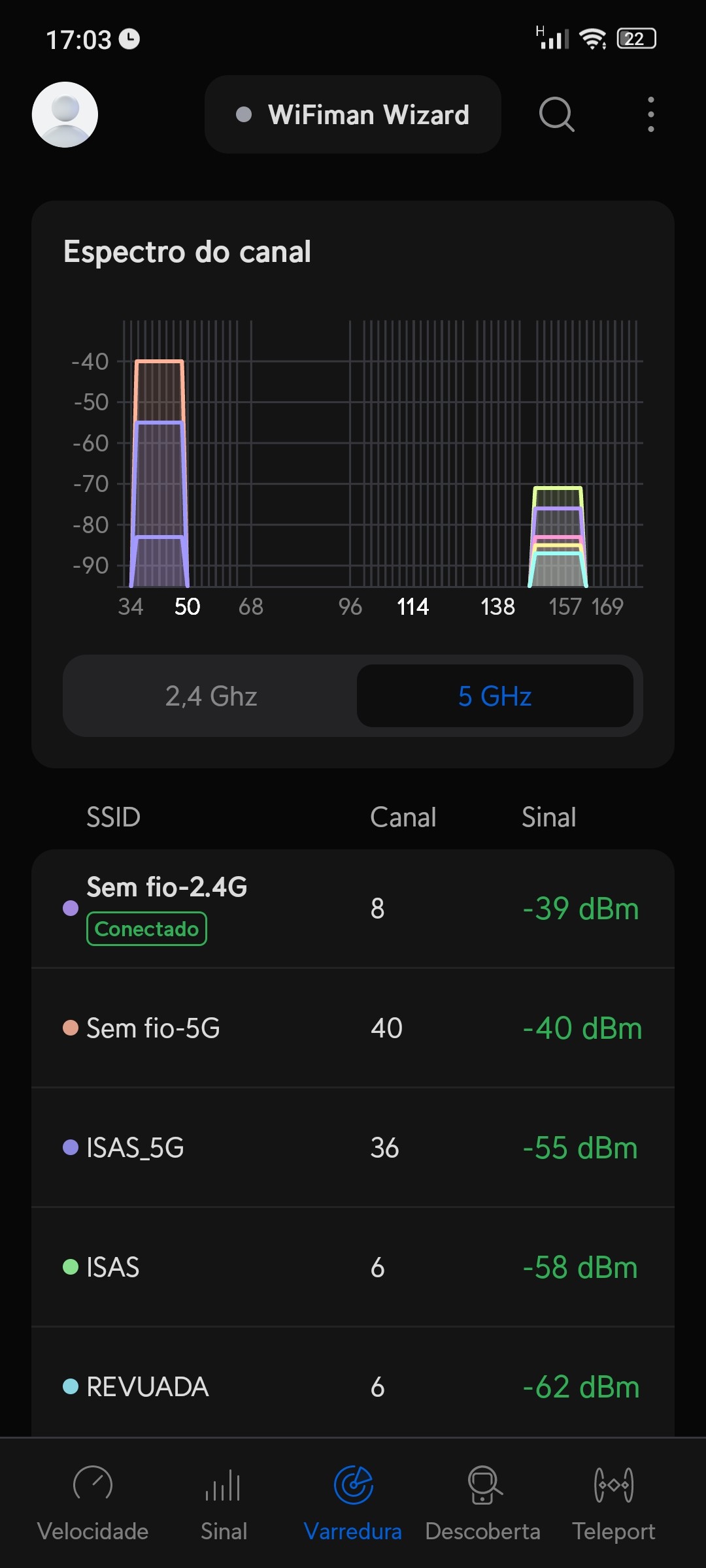Image resolution: width=706 pixels, height=1568 pixels.
Task: Open the WiFiman Wizard device selector
Action: [x=353, y=114]
